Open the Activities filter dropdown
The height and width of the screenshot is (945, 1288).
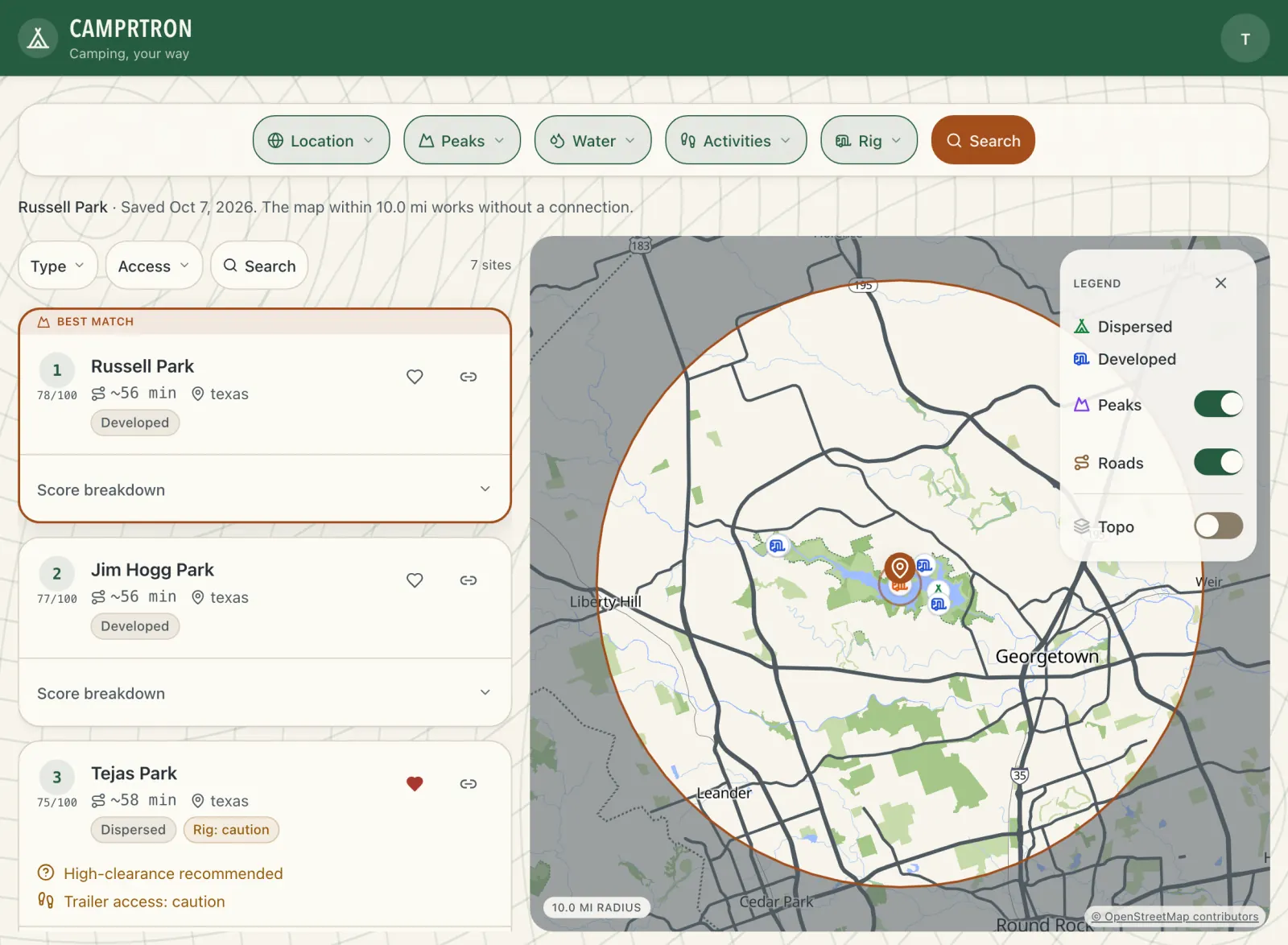coord(736,140)
